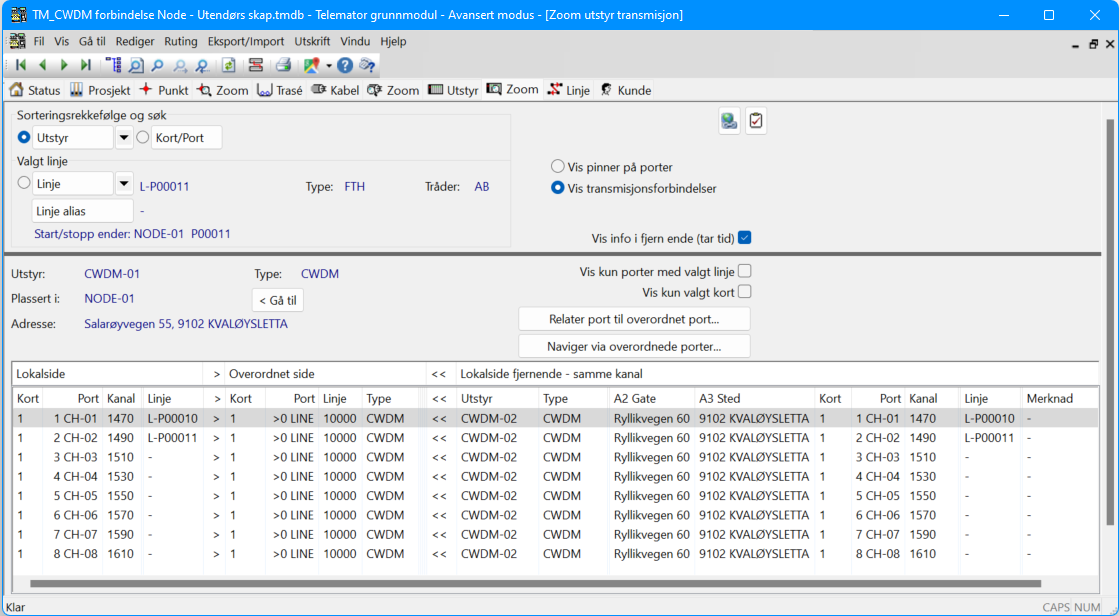Select row with port 8 CH-08
The width and height of the screenshot is (1120, 616).
pos(555,553)
